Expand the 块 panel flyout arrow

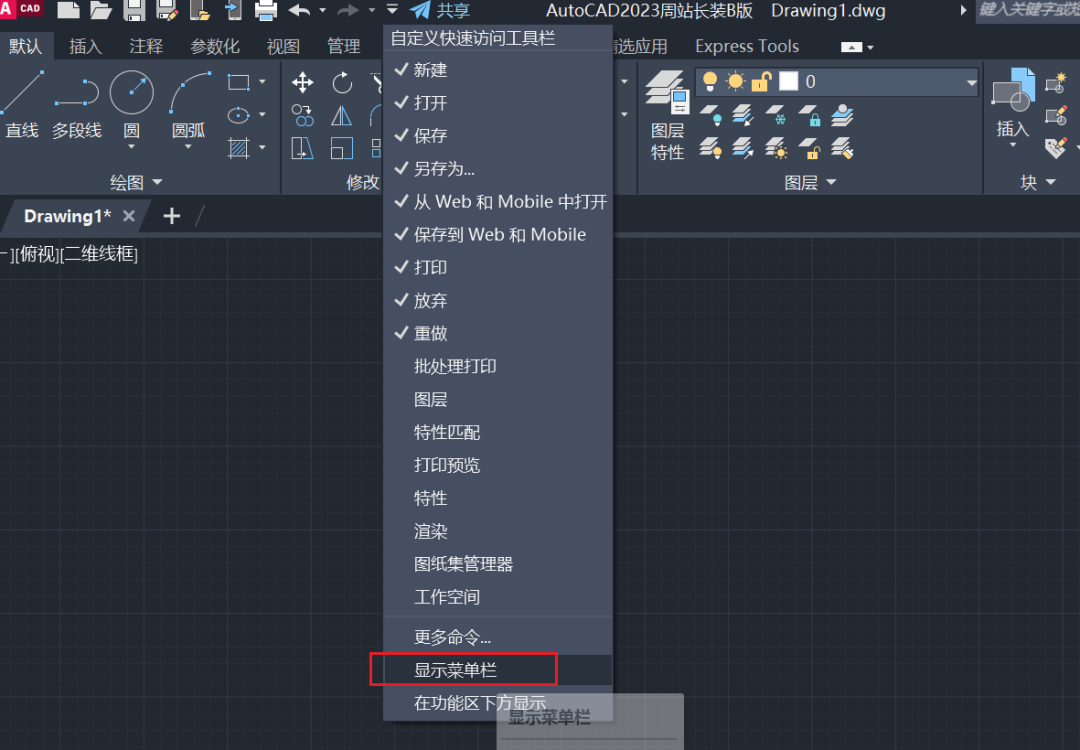(1051, 182)
